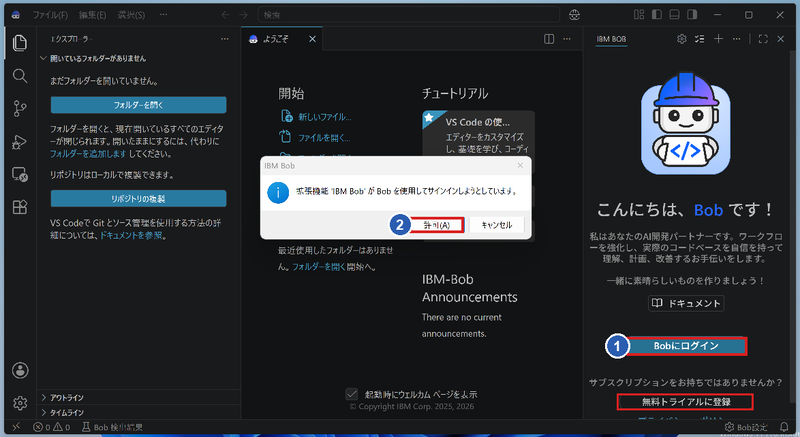Click the Clone Repository button
Image resolution: width=800 pixels, height=437 pixels.
[138, 199]
